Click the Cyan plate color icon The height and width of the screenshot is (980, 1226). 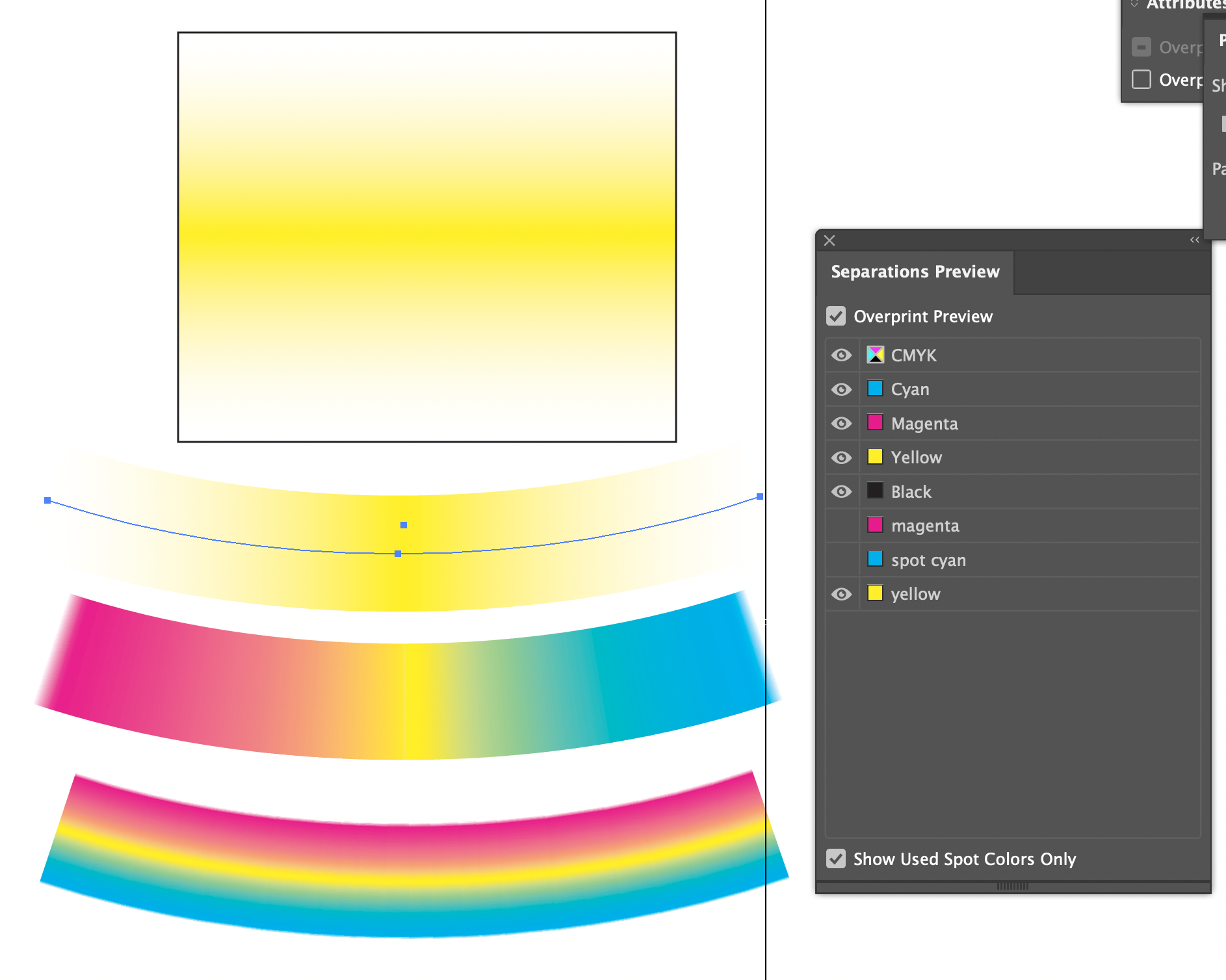coord(876,389)
